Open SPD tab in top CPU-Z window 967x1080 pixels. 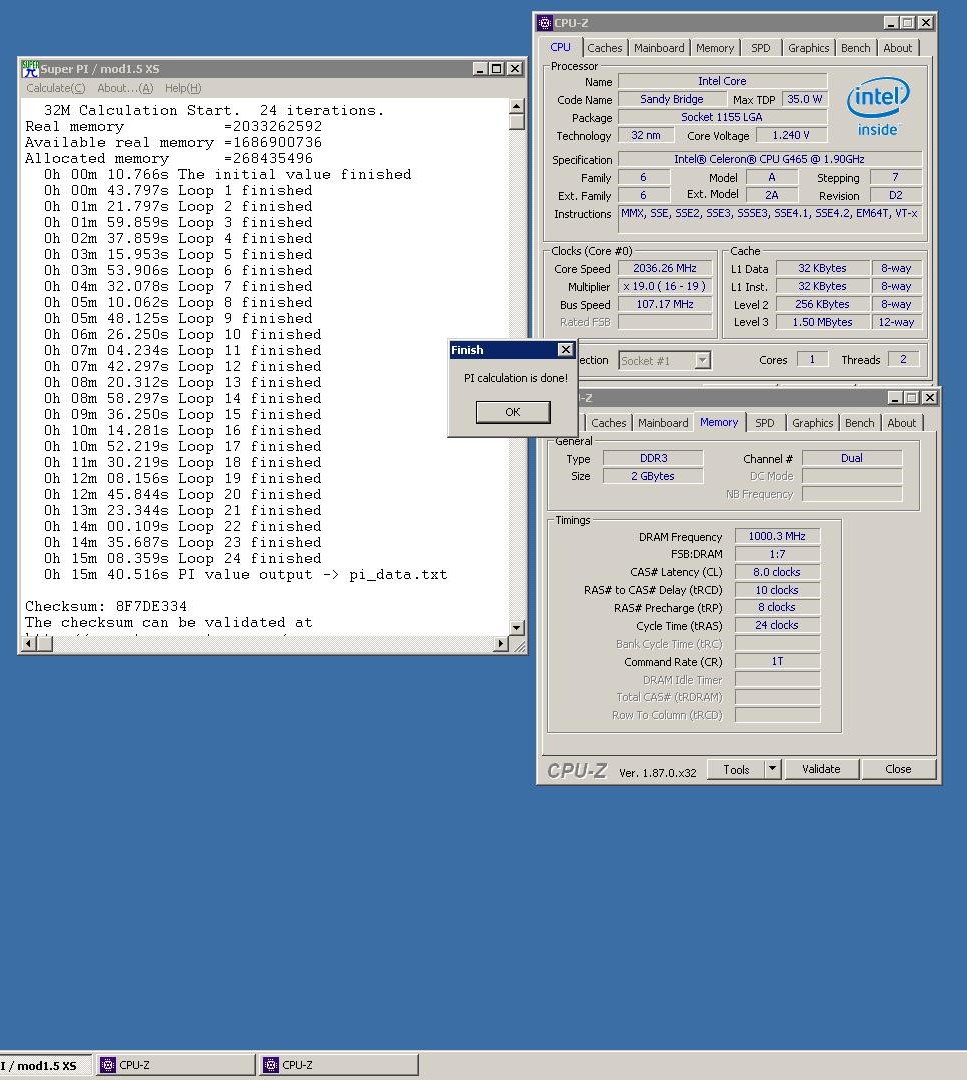pyautogui.click(x=761, y=48)
